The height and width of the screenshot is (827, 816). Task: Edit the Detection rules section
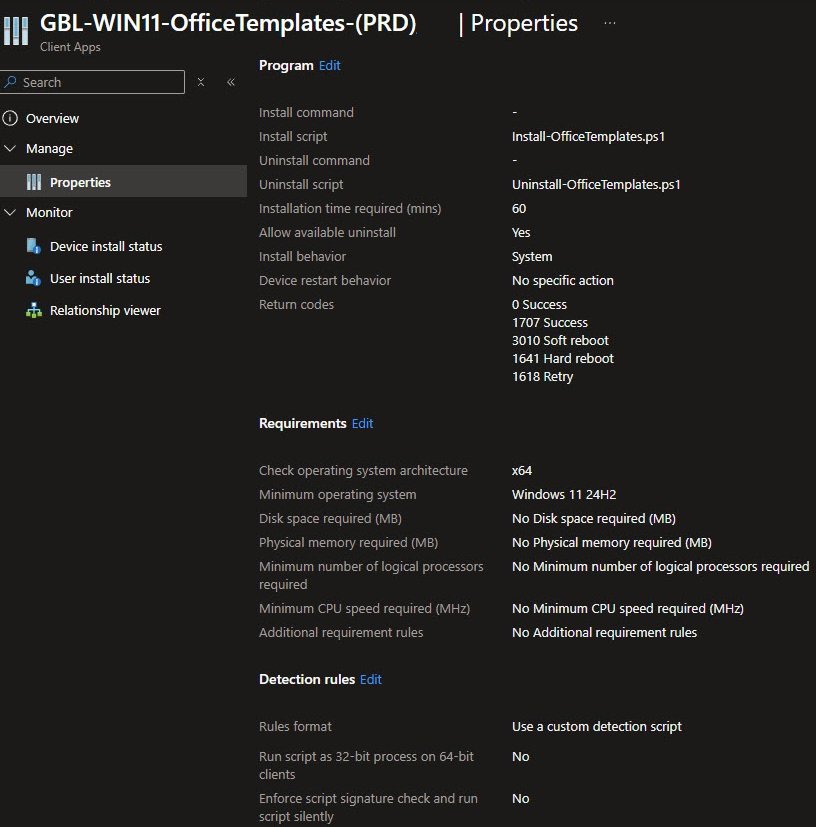point(370,679)
